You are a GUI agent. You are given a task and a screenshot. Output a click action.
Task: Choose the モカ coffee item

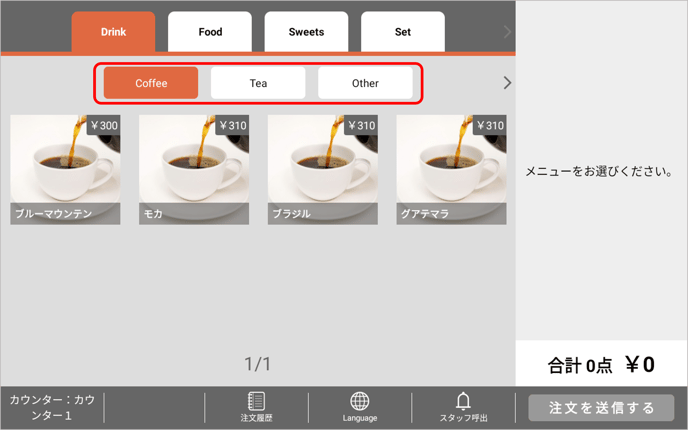pos(193,169)
